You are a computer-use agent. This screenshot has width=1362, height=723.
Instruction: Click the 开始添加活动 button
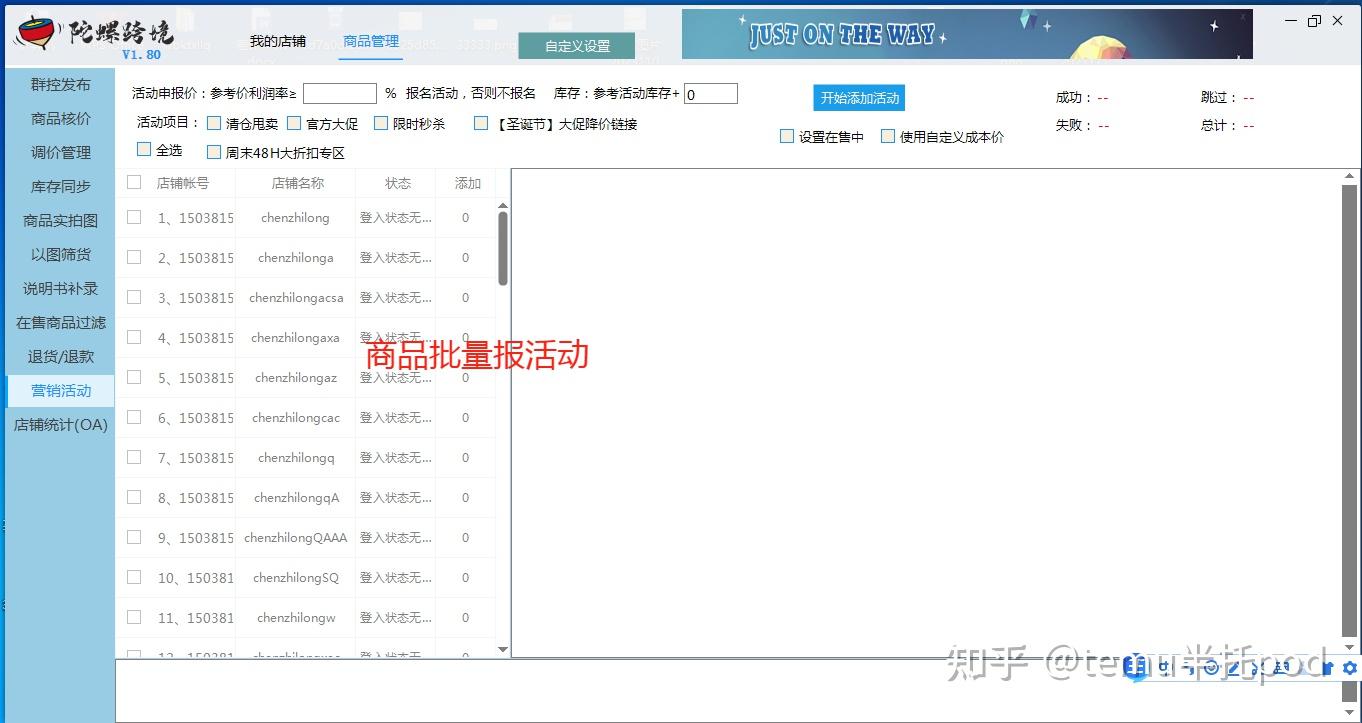click(x=858, y=98)
